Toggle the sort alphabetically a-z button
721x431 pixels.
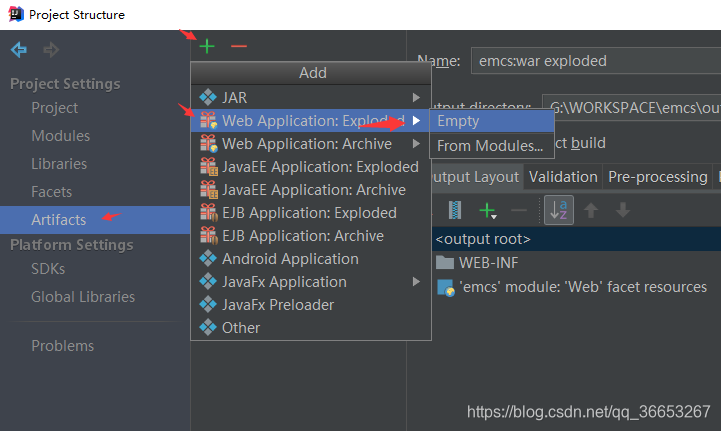click(x=559, y=210)
